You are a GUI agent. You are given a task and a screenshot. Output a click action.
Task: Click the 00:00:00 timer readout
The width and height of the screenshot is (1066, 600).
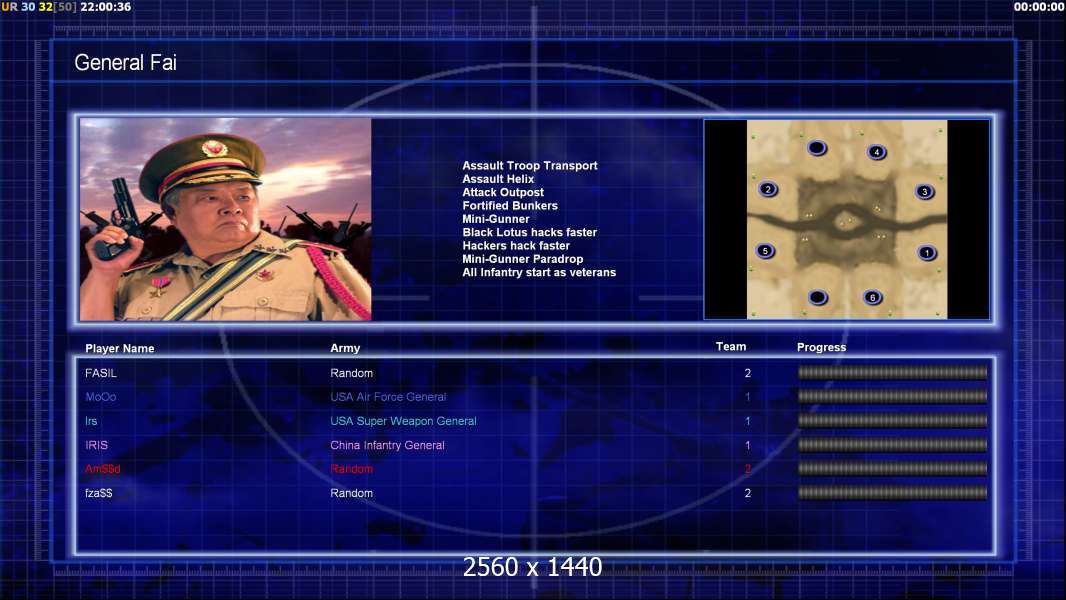[1039, 7]
